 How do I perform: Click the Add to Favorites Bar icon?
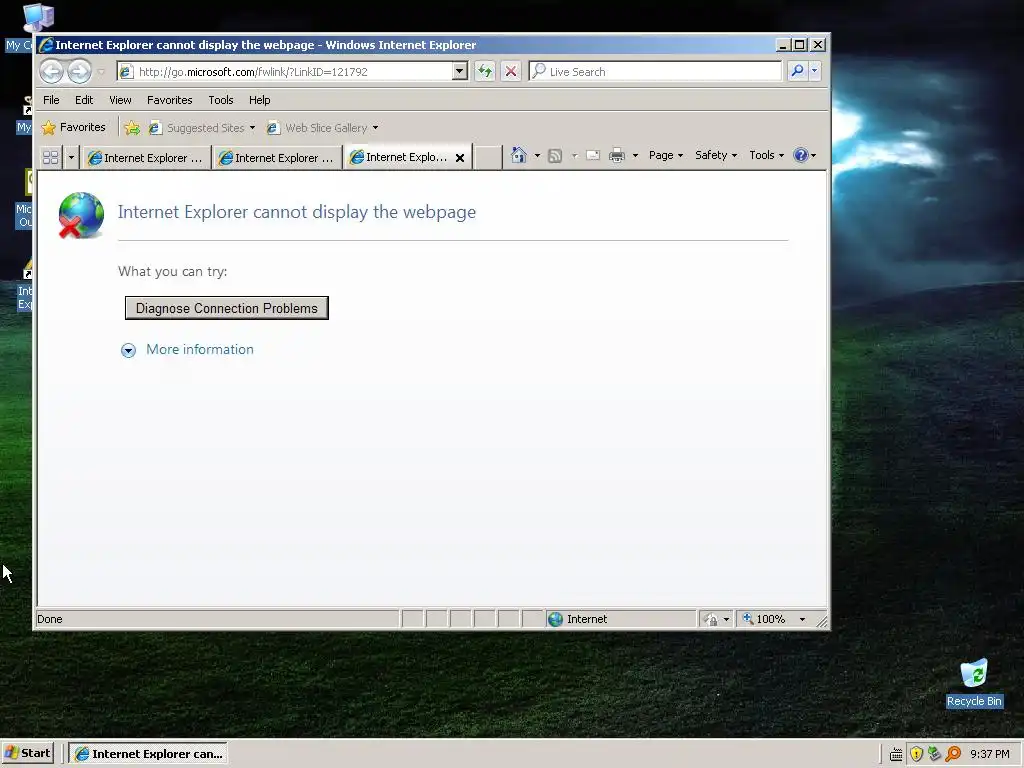132,128
